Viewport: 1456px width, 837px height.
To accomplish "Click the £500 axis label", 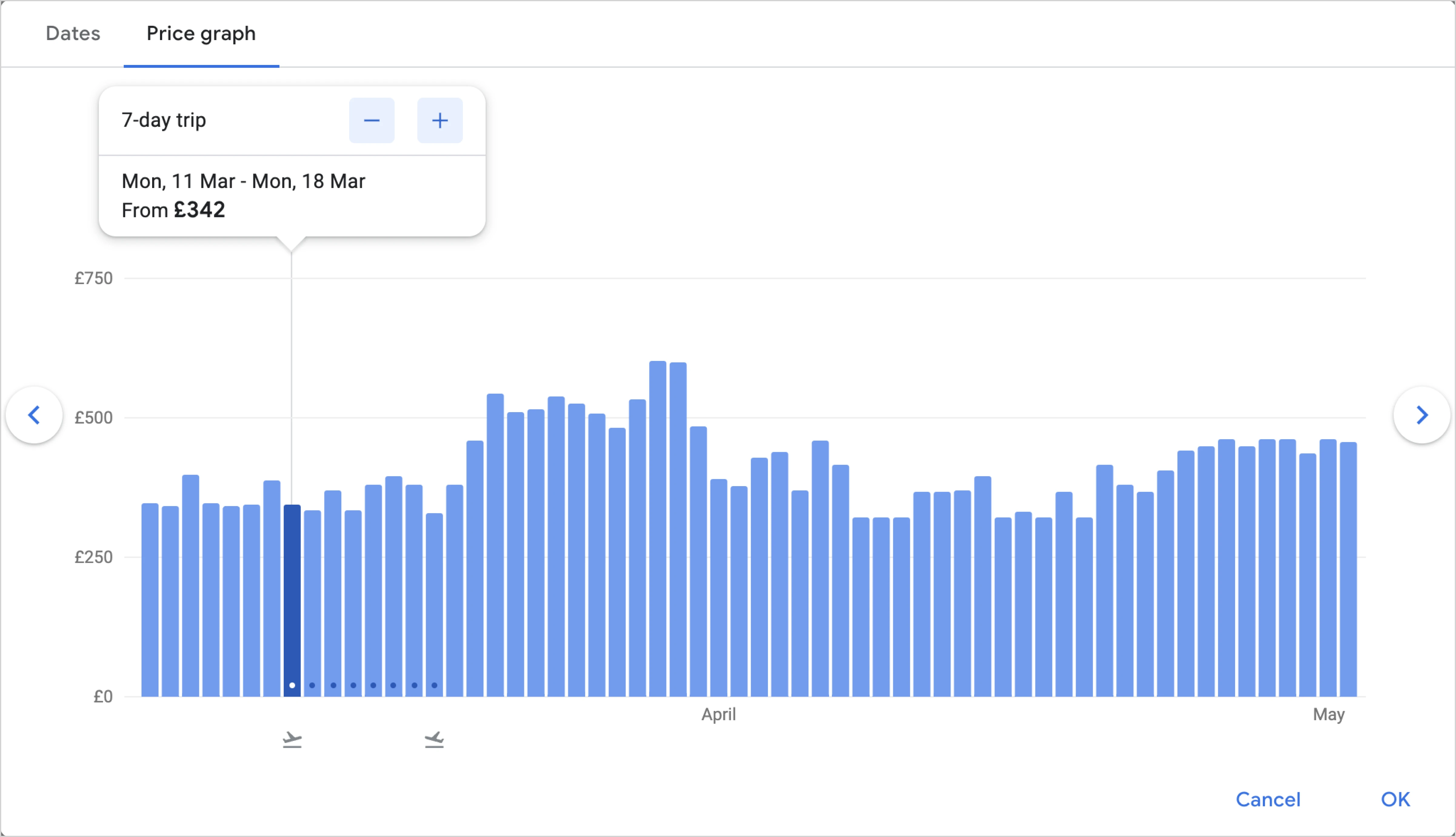I will click(x=94, y=417).
